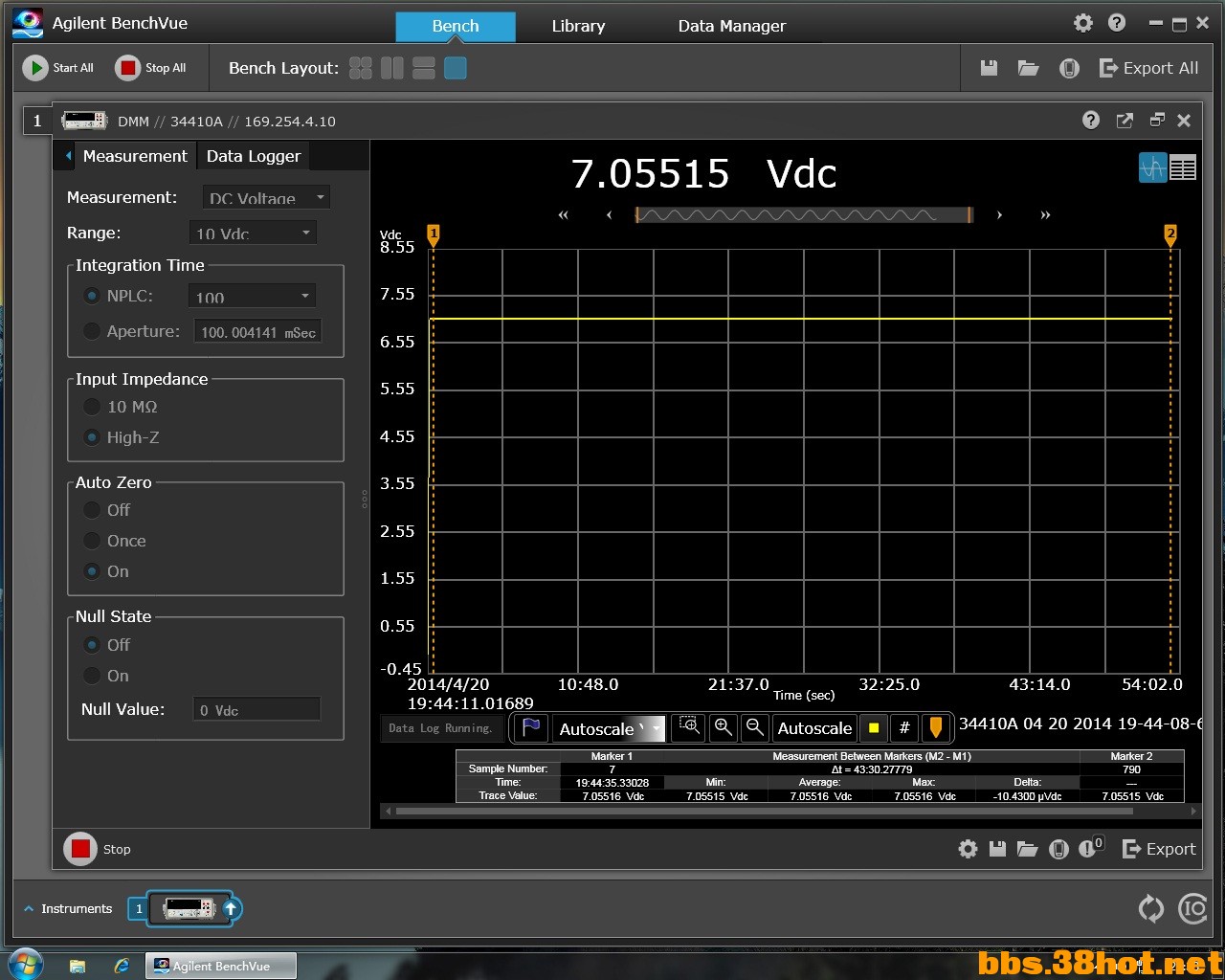Open the Measurement type dropdown showing DC Voltage
The image size is (1225, 980).
(266, 197)
